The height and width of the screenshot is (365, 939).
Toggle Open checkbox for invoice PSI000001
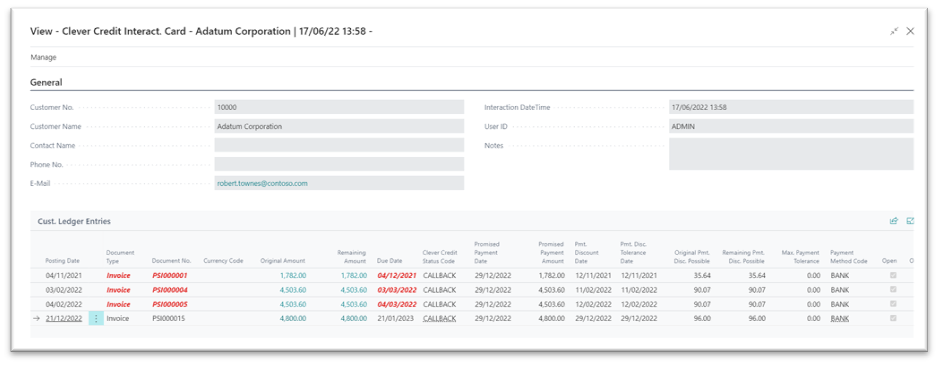[x=893, y=276]
